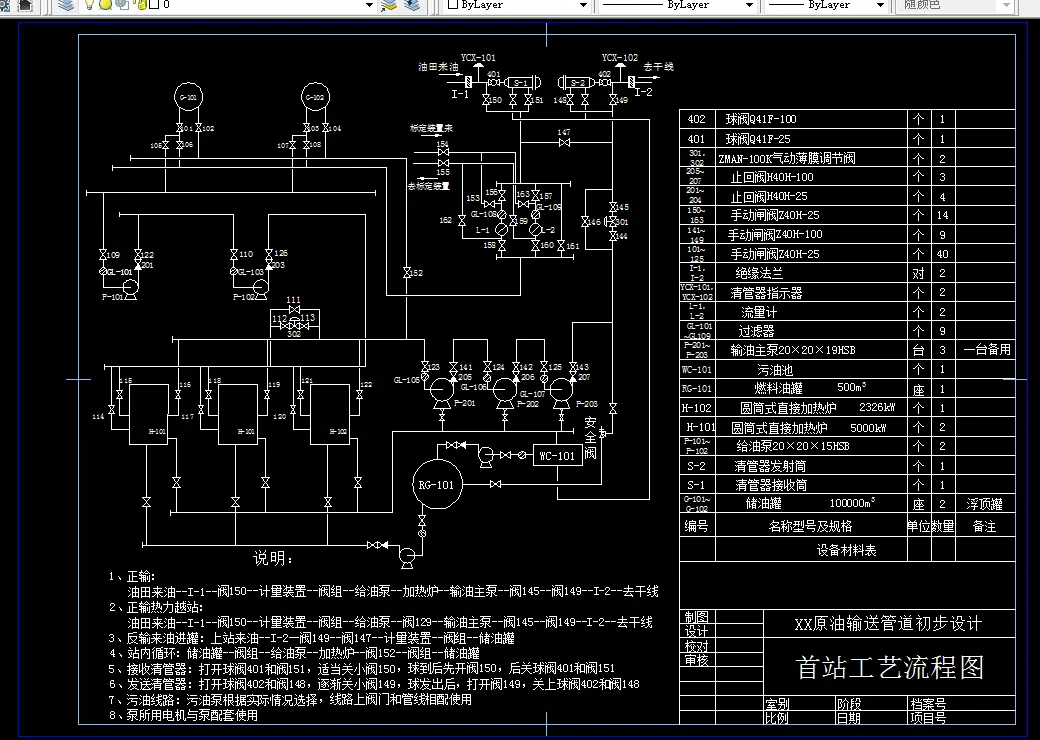Click the padlock to lock layer 0
Screen dimensions: 1040x740
pos(141,6)
